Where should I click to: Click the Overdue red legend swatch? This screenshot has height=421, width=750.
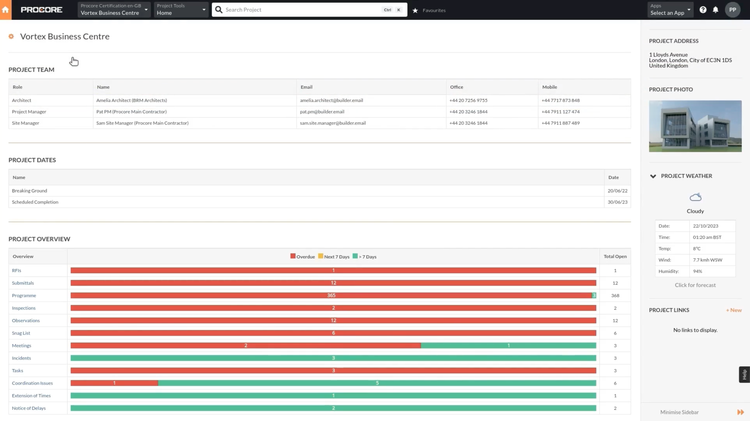pos(293,256)
